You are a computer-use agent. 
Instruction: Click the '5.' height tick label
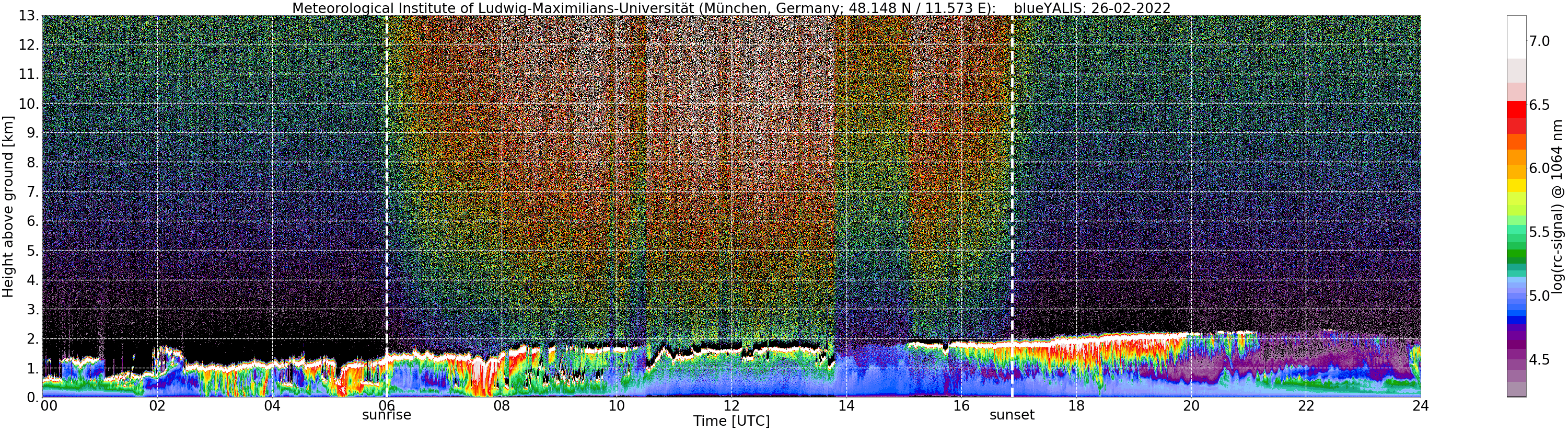[x=33, y=251]
